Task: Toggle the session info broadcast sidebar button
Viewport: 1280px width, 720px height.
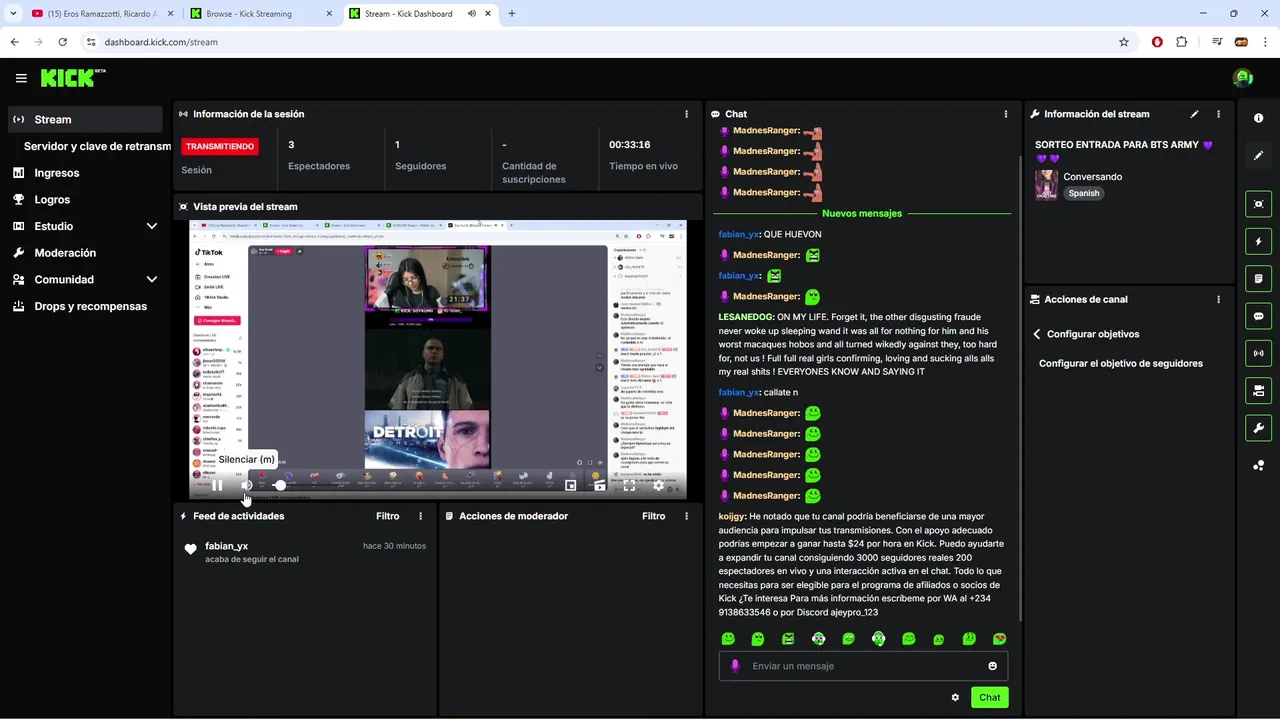Action: click(x=1258, y=353)
